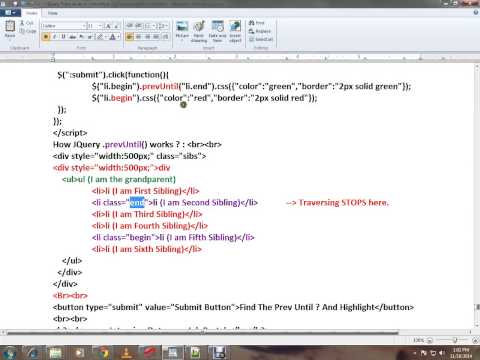This screenshot has width=480, height=360.
Task: Zoom out with the minus button
Action: (430, 340)
